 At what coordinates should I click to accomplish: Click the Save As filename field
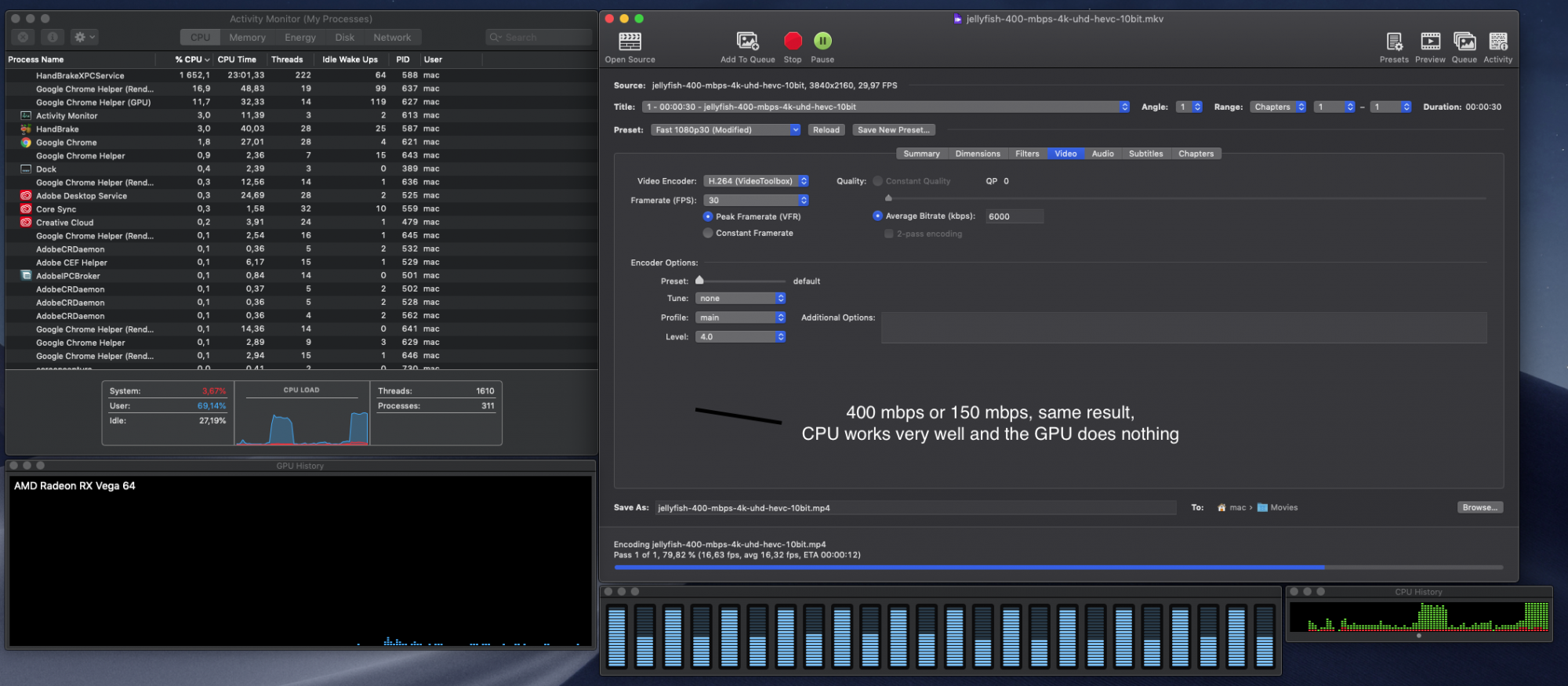(915, 508)
